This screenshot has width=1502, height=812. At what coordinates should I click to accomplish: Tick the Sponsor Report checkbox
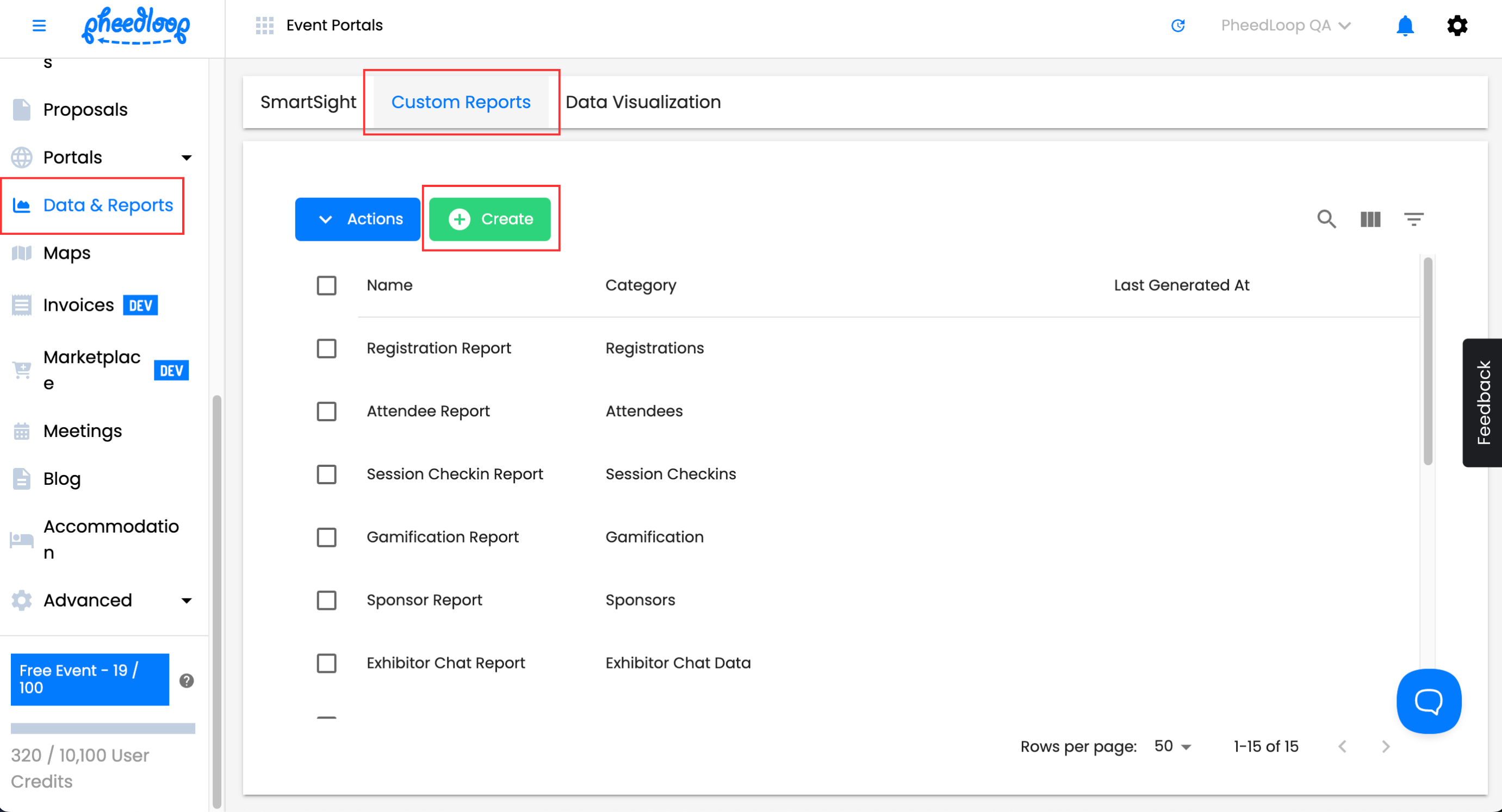326,601
